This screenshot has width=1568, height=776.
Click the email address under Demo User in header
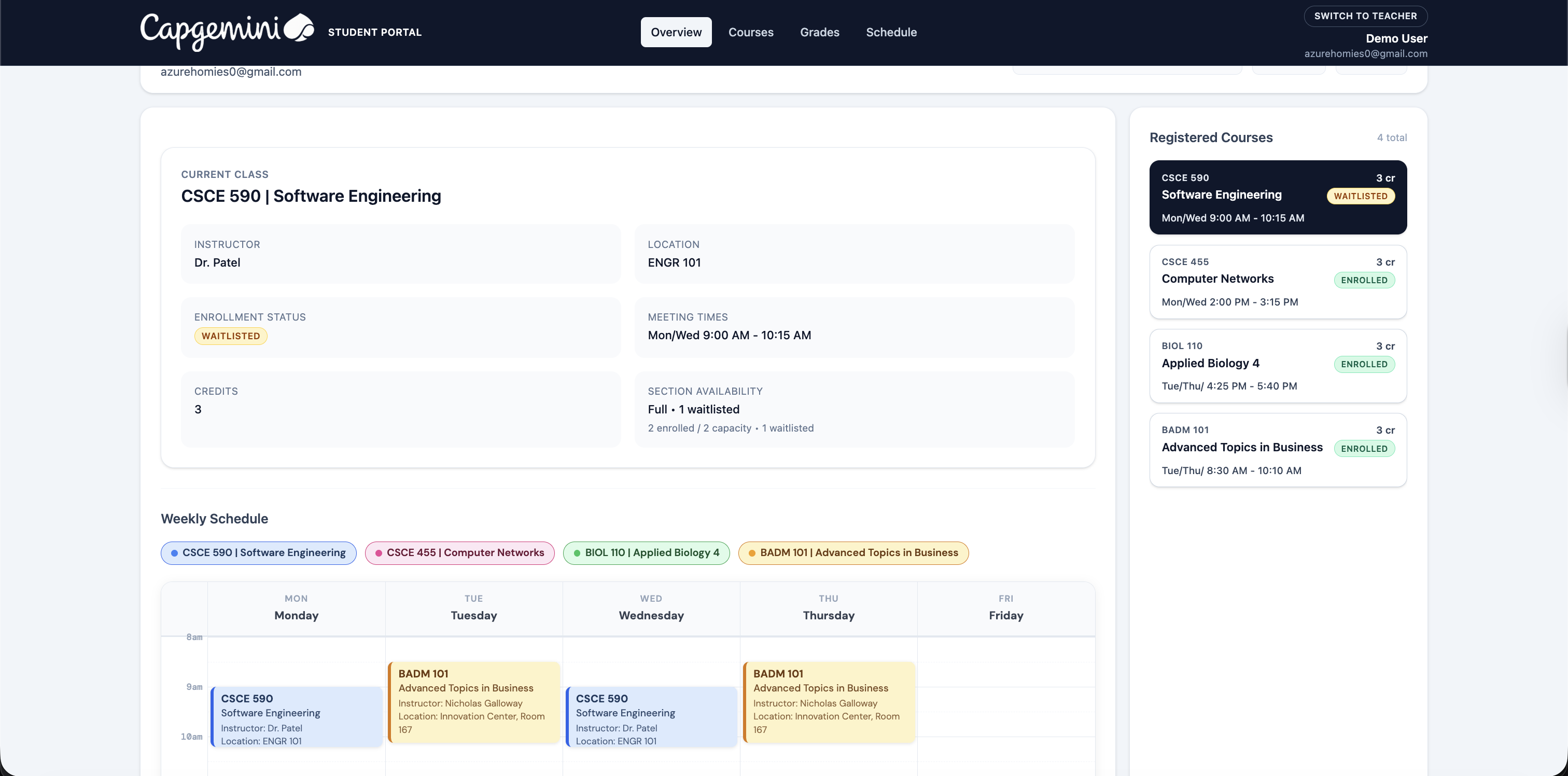pyautogui.click(x=1365, y=53)
